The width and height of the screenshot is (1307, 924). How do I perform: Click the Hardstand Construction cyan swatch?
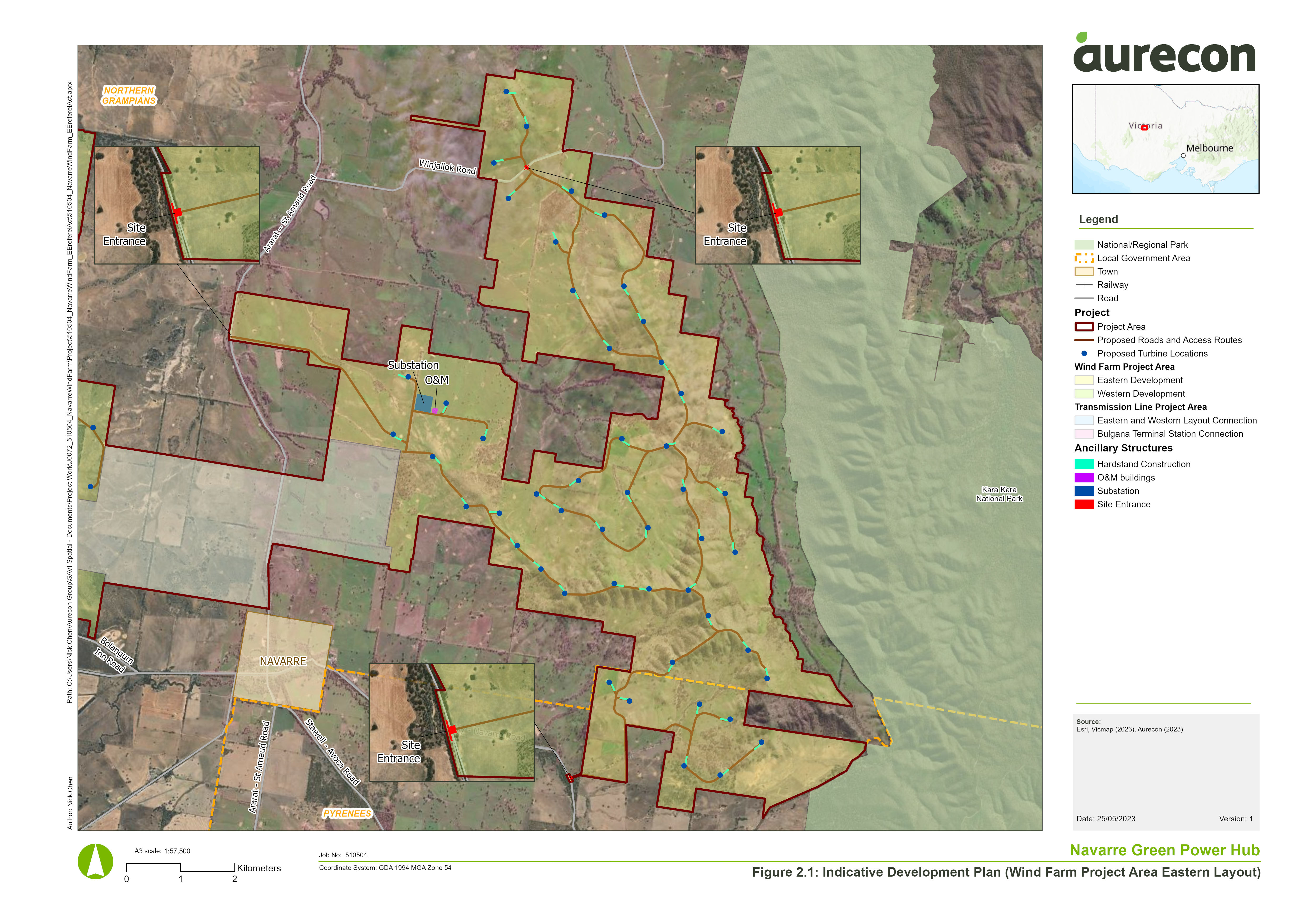tap(1084, 464)
